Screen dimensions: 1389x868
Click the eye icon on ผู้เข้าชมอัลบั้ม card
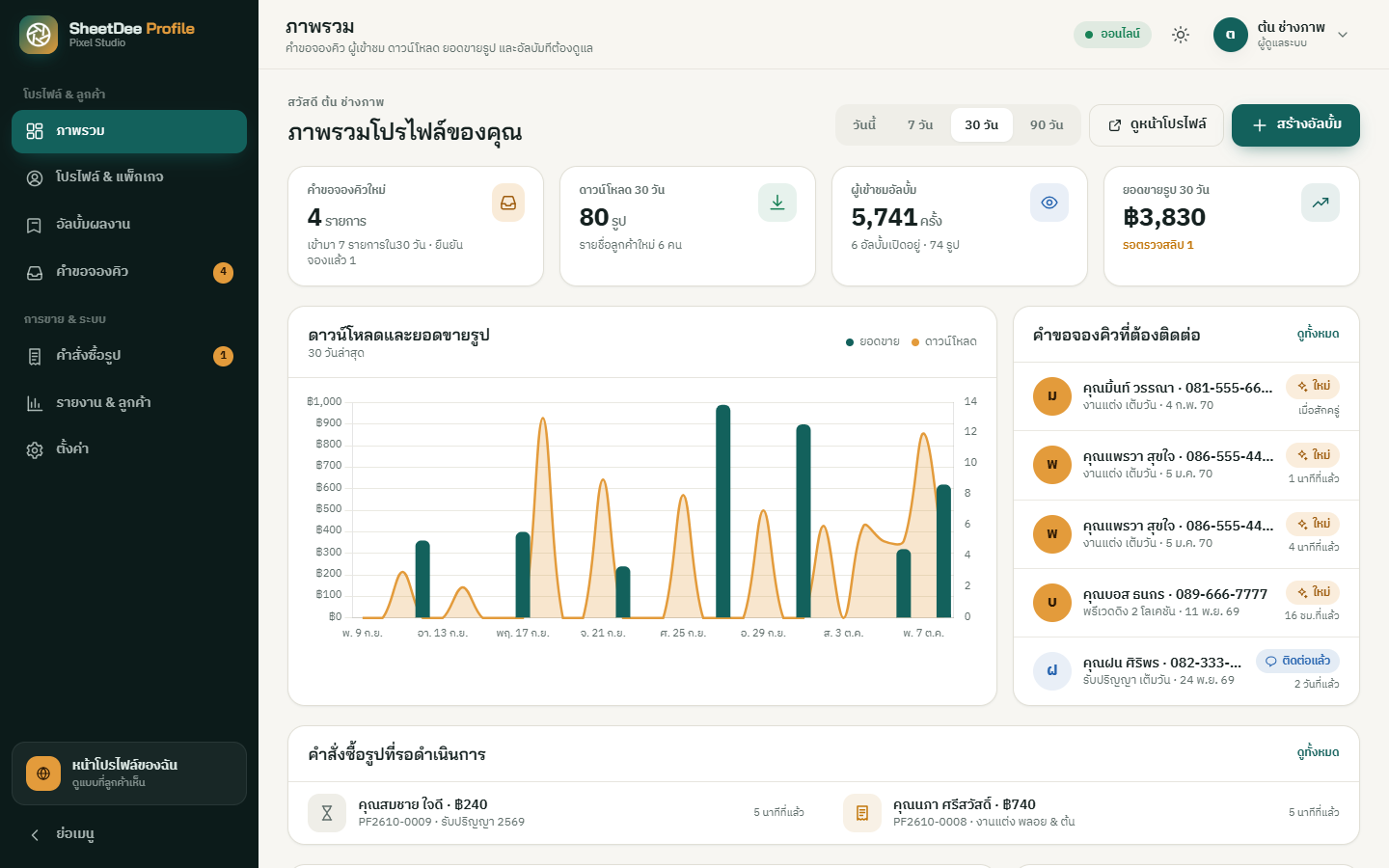(1049, 203)
